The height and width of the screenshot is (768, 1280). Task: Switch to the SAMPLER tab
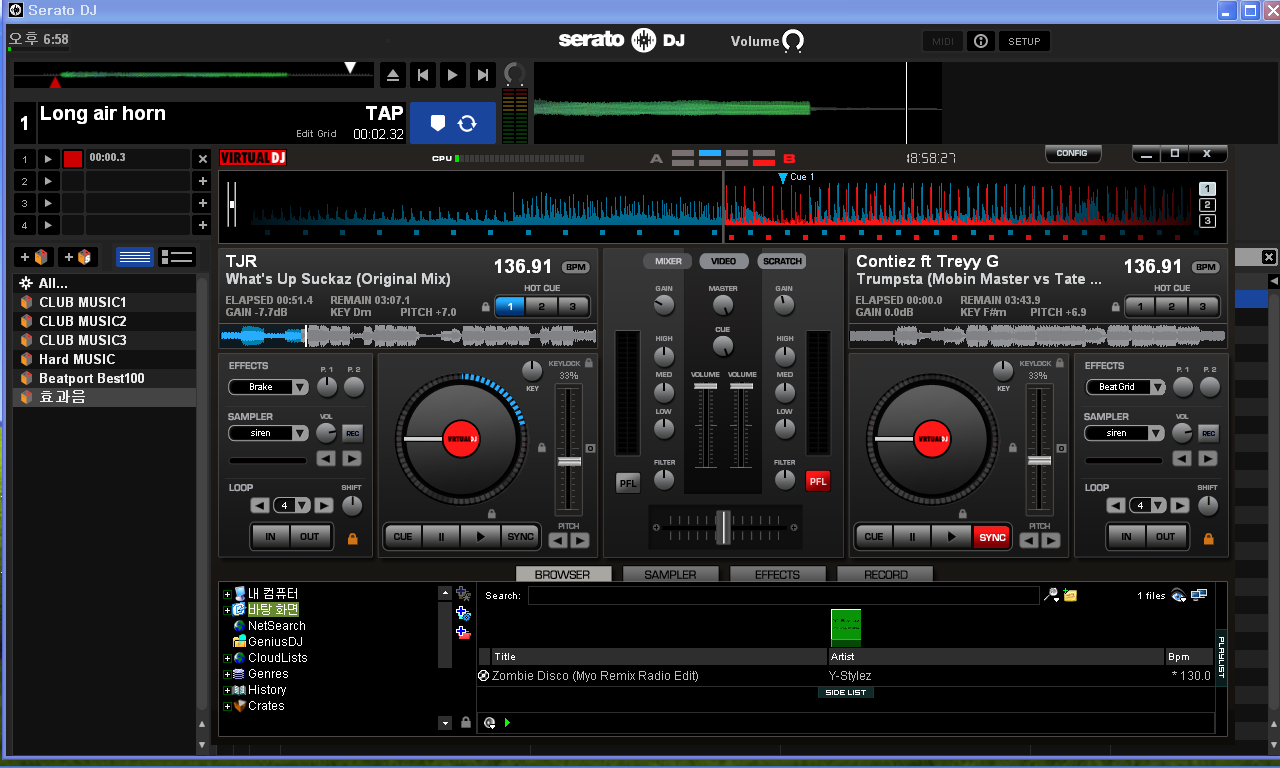pos(670,574)
